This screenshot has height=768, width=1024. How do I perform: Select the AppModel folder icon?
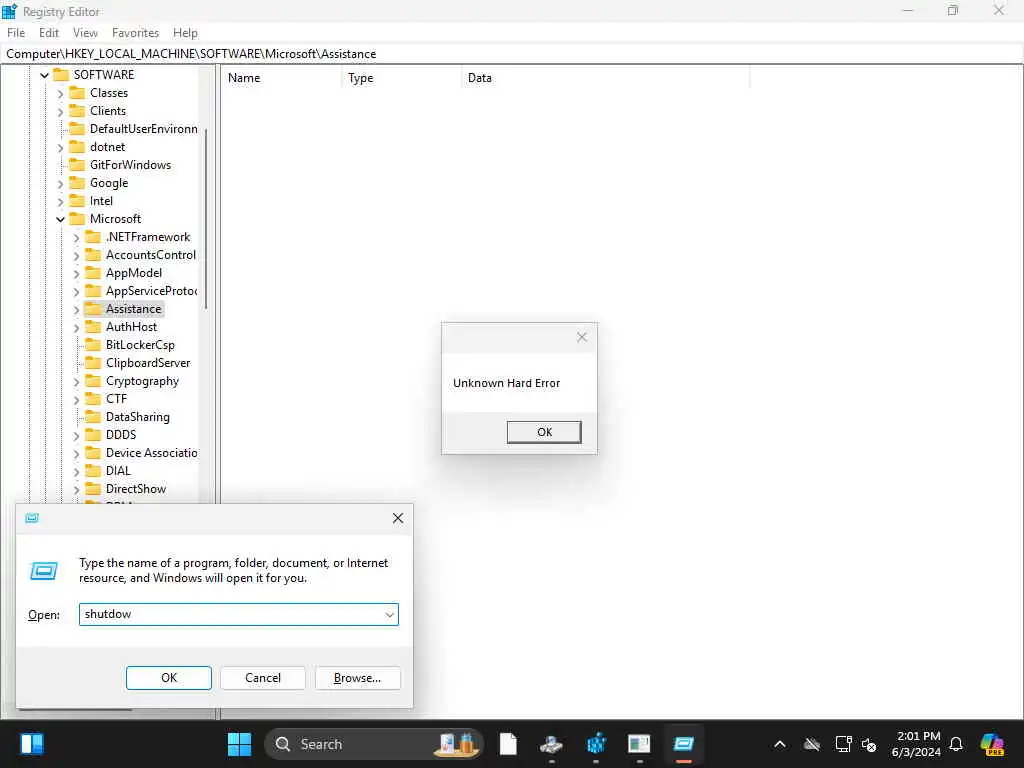[93, 272]
